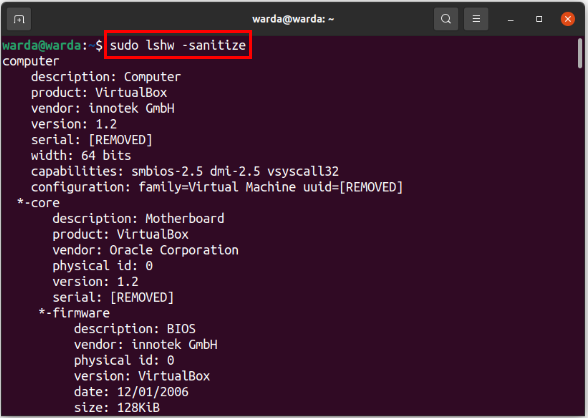This screenshot has height=418, width=588.
Task: Click the vertical scrollbar handle
Action: coord(580,53)
